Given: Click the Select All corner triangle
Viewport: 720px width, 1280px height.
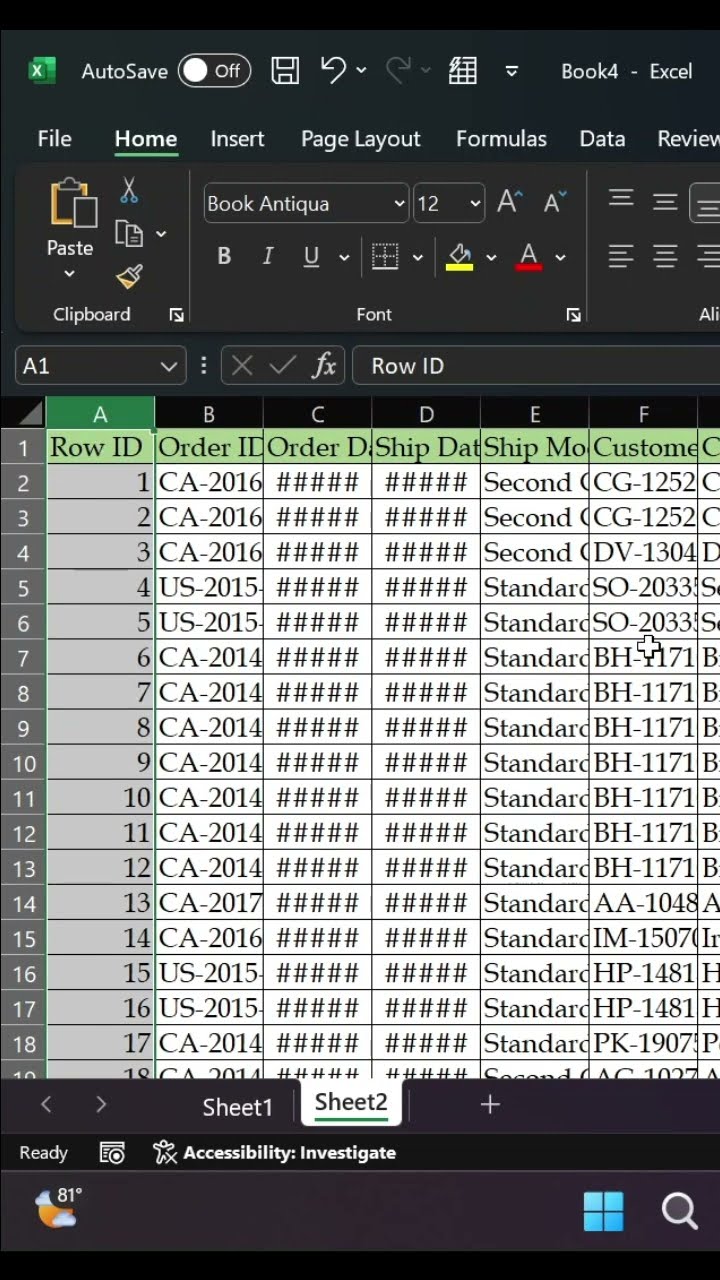Looking at the screenshot, I should 24,414.
